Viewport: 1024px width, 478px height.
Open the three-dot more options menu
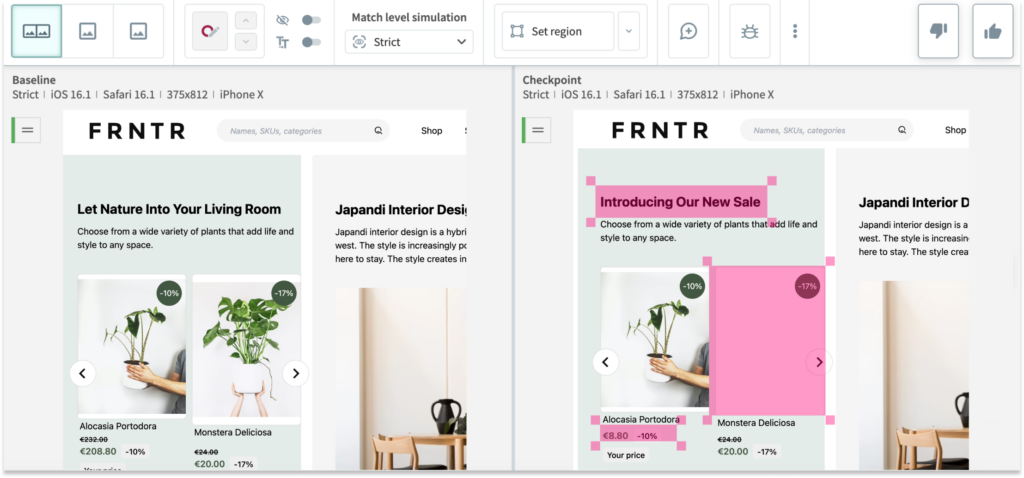tap(795, 31)
